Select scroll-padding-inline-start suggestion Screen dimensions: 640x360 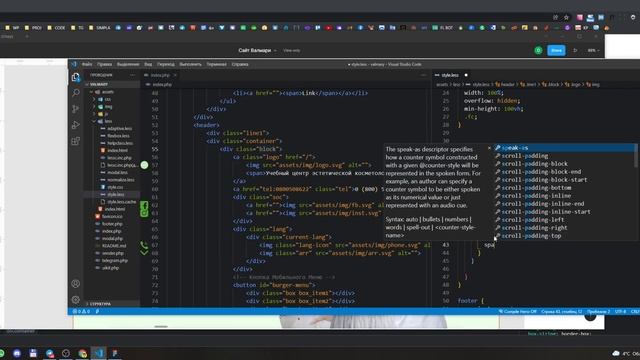coord(564,212)
